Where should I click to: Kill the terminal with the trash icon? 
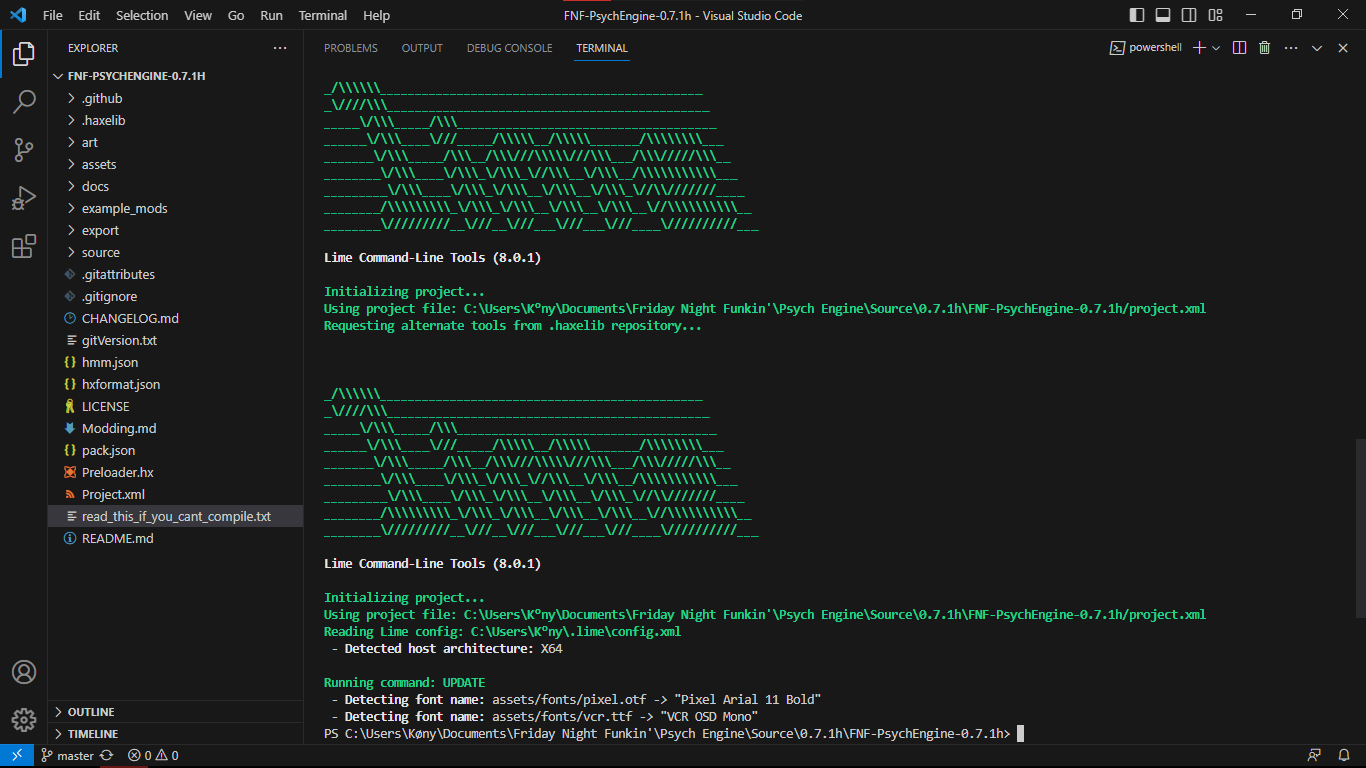[1265, 47]
